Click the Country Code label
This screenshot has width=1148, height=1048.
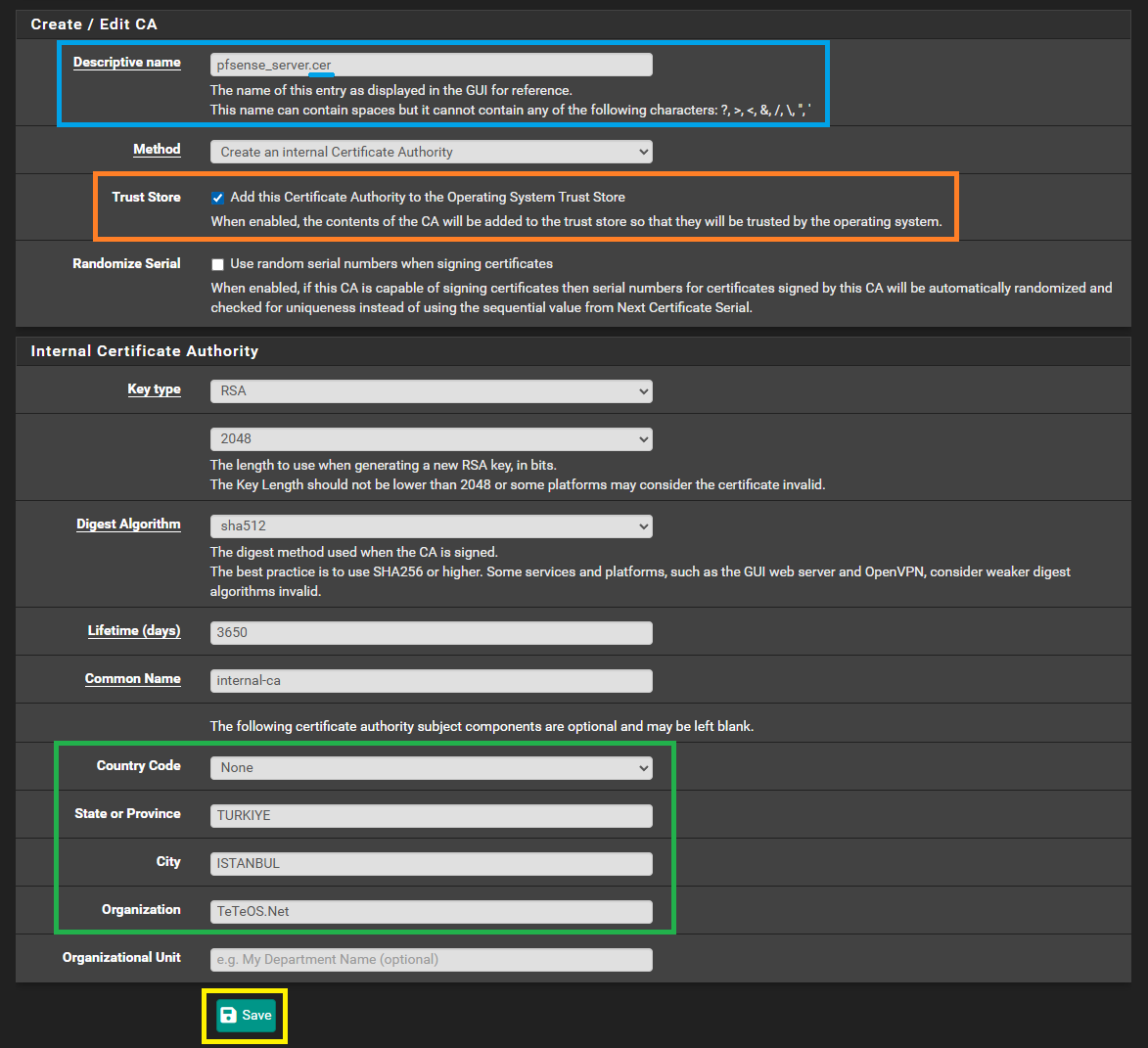(x=138, y=765)
